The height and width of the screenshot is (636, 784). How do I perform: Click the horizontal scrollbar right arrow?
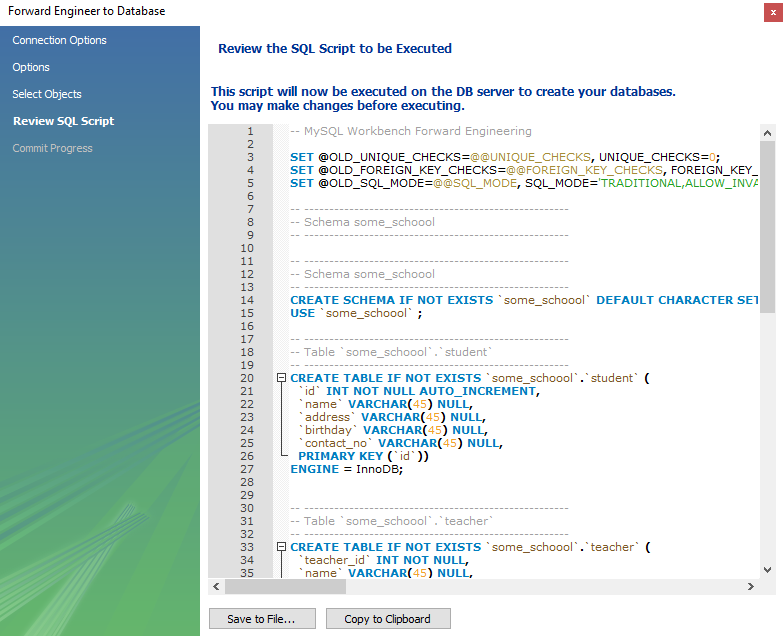(x=750, y=586)
